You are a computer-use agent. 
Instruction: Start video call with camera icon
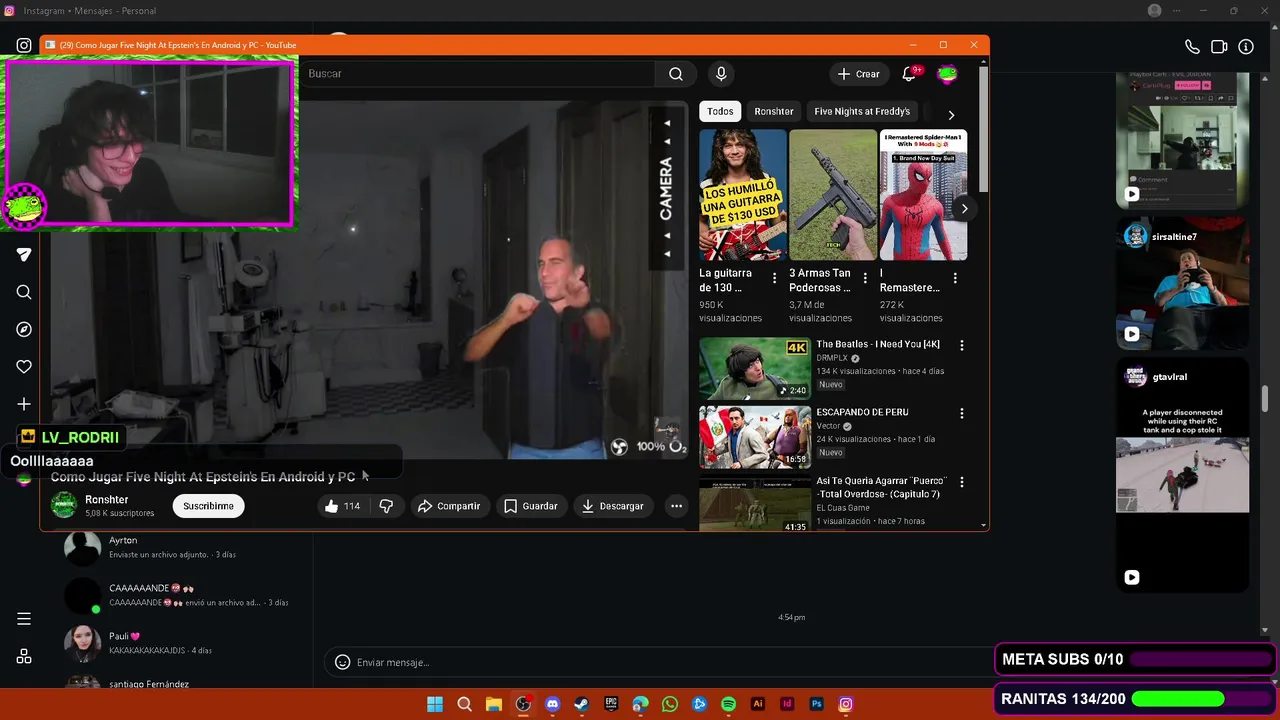pos(1219,47)
